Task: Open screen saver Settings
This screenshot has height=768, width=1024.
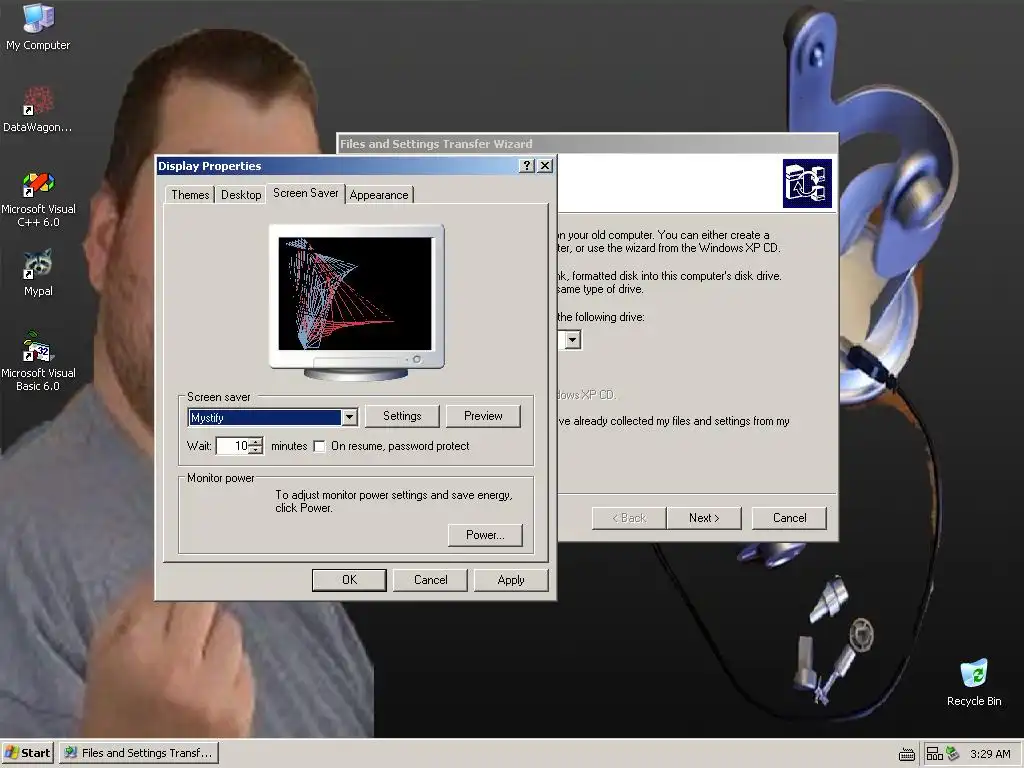Action: pos(402,416)
